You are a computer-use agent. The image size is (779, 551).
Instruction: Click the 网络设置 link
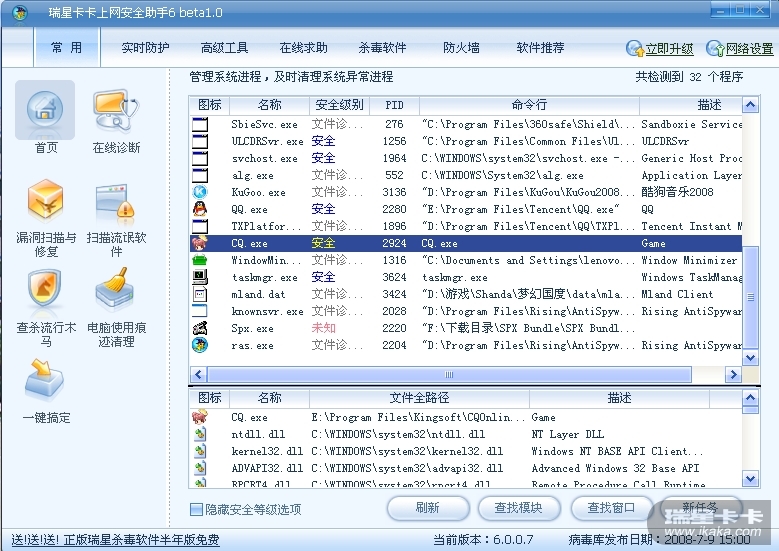click(x=750, y=49)
